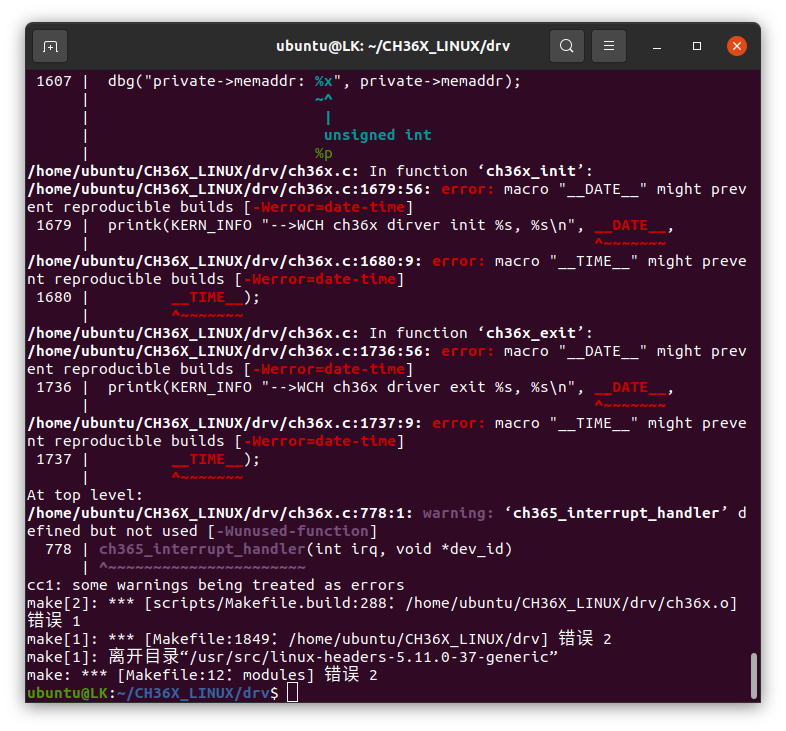
Task: Open the terminal search tool
Action: pyautogui.click(x=566, y=47)
